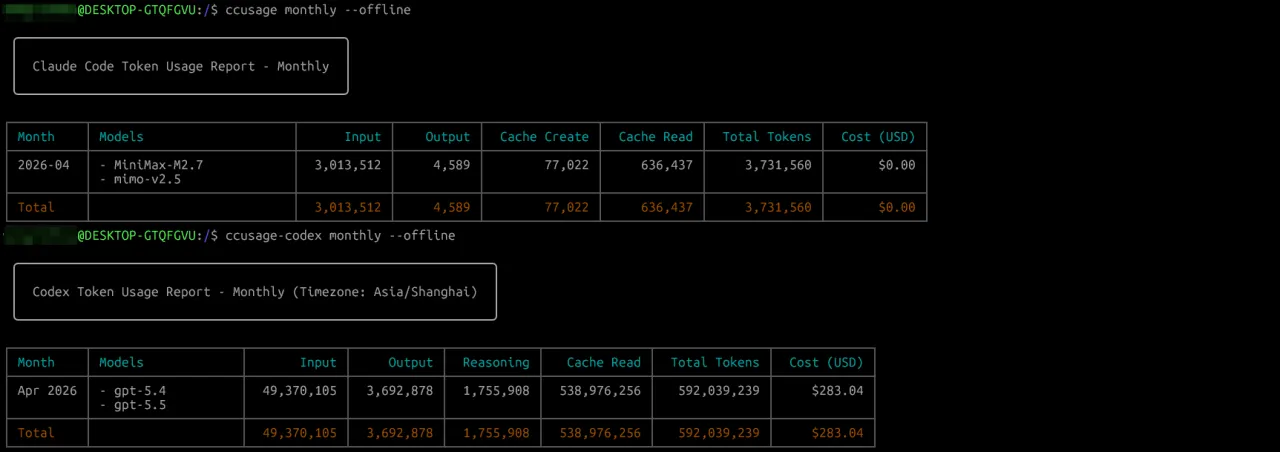This screenshot has height=452, width=1280.
Task: Select the gpt-5.5 model entry
Action: click(x=141, y=406)
